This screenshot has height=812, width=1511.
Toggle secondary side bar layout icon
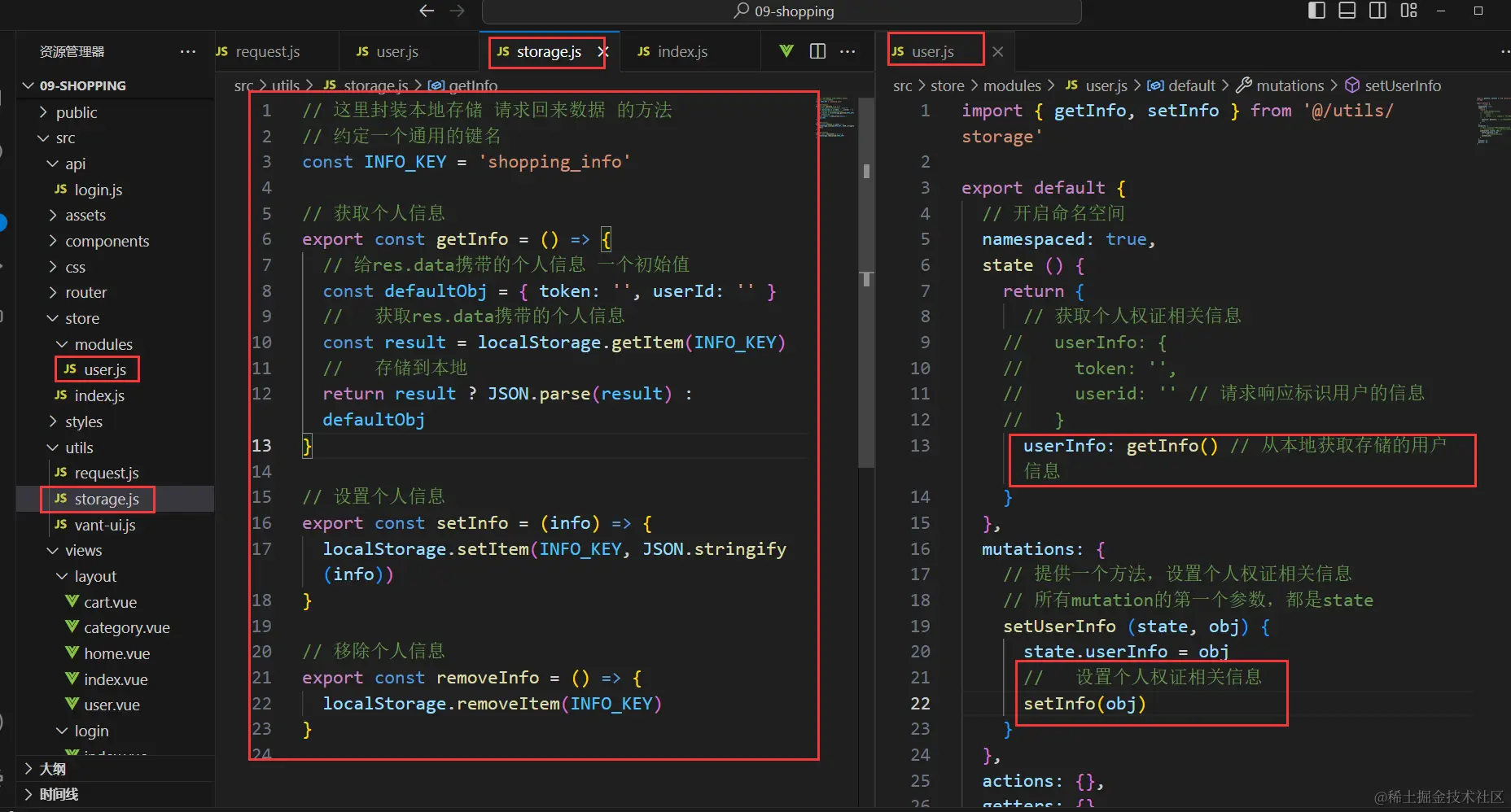[x=1377, y=11]
